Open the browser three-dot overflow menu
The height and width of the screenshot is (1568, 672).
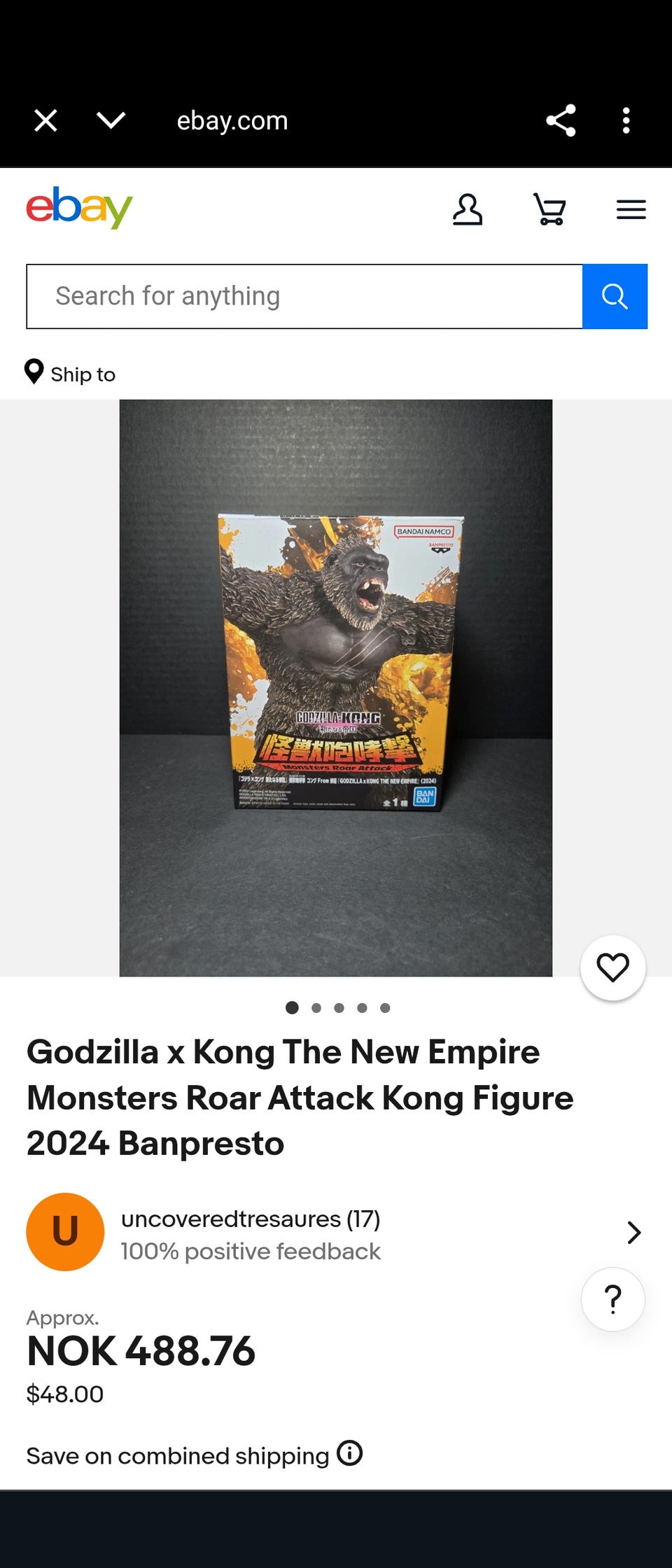pos(626,120)
